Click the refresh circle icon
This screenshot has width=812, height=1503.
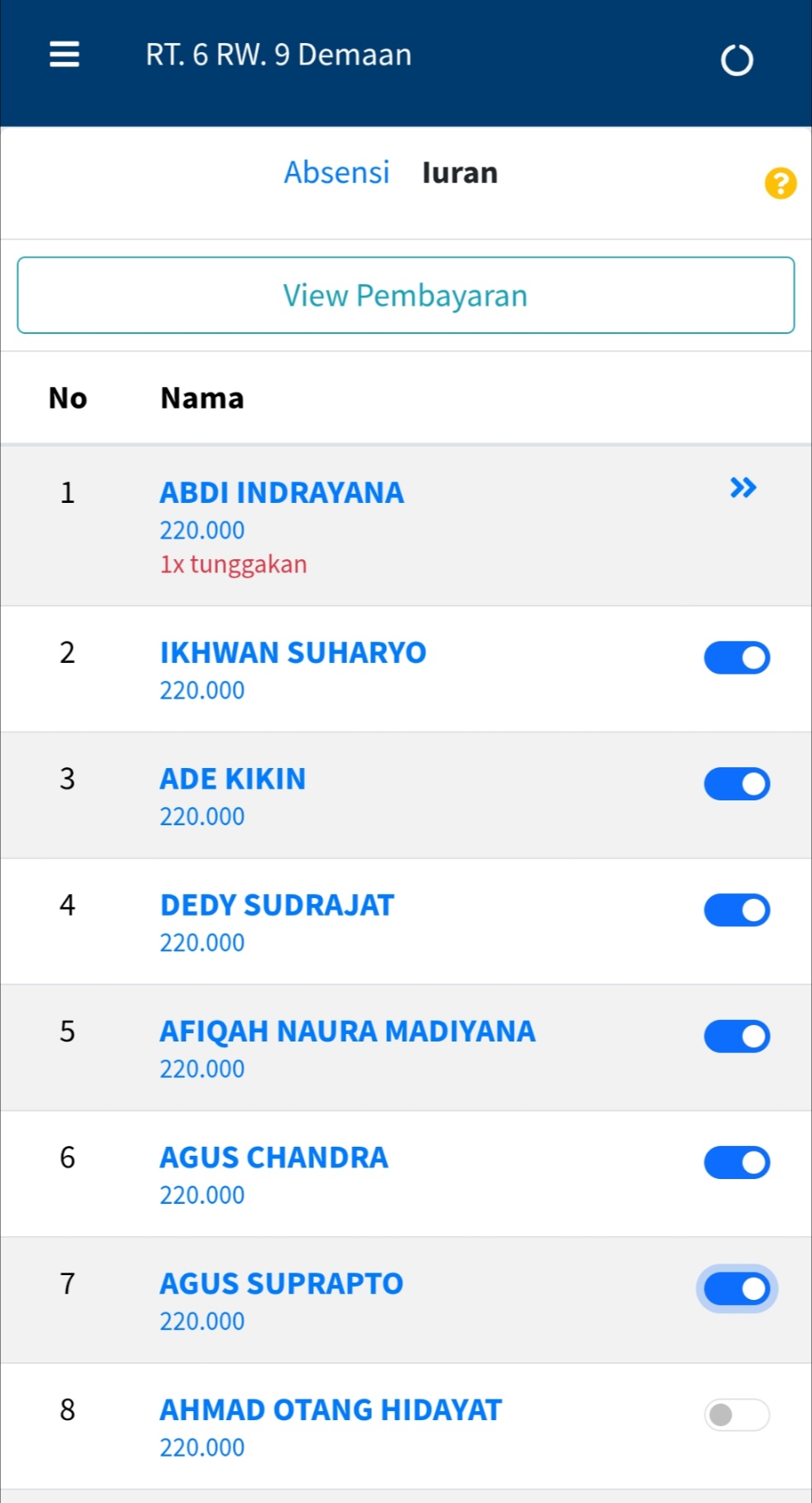tap(737, 60)
